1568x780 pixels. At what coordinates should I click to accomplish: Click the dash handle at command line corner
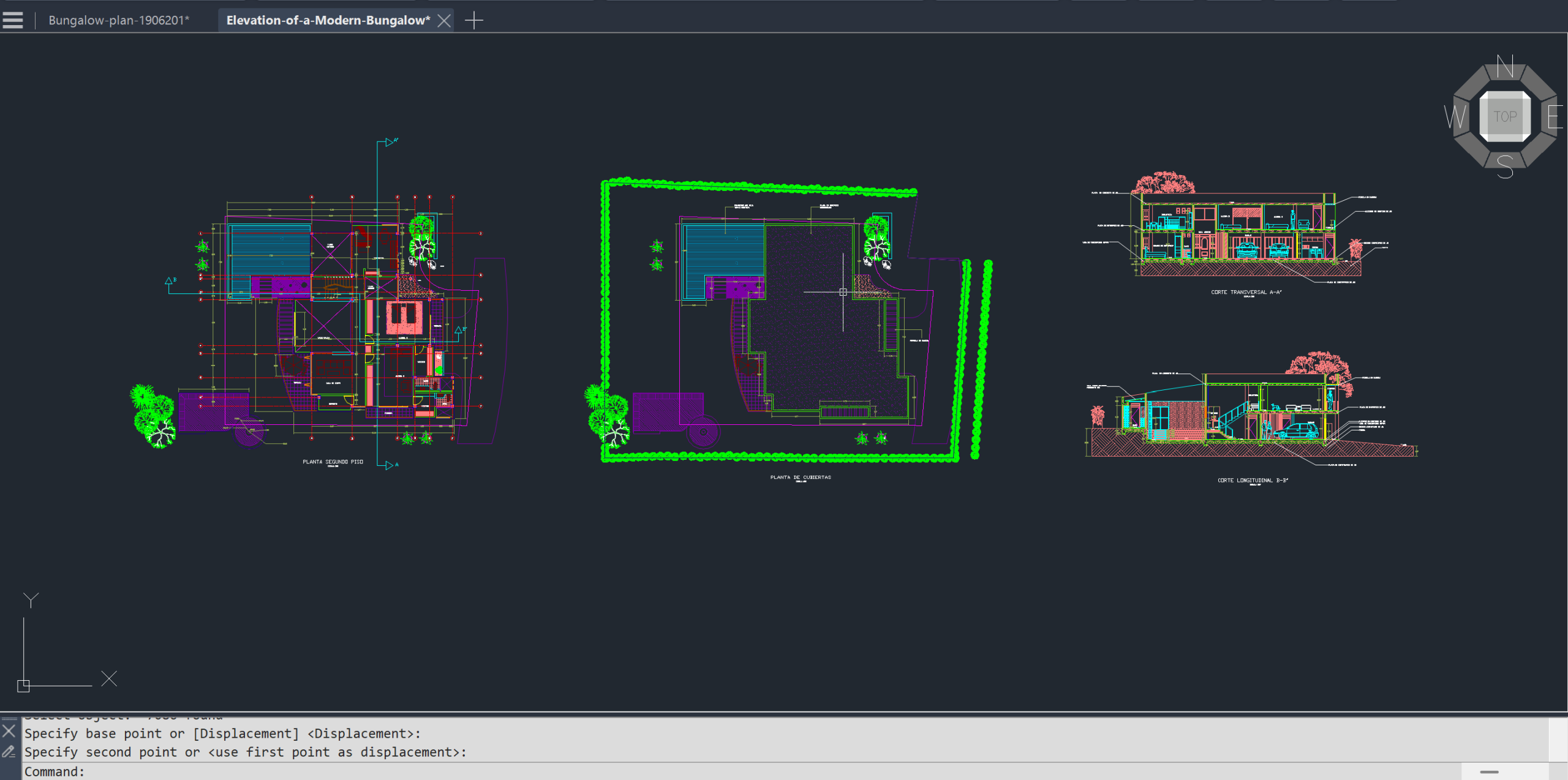click(1489, 771)
